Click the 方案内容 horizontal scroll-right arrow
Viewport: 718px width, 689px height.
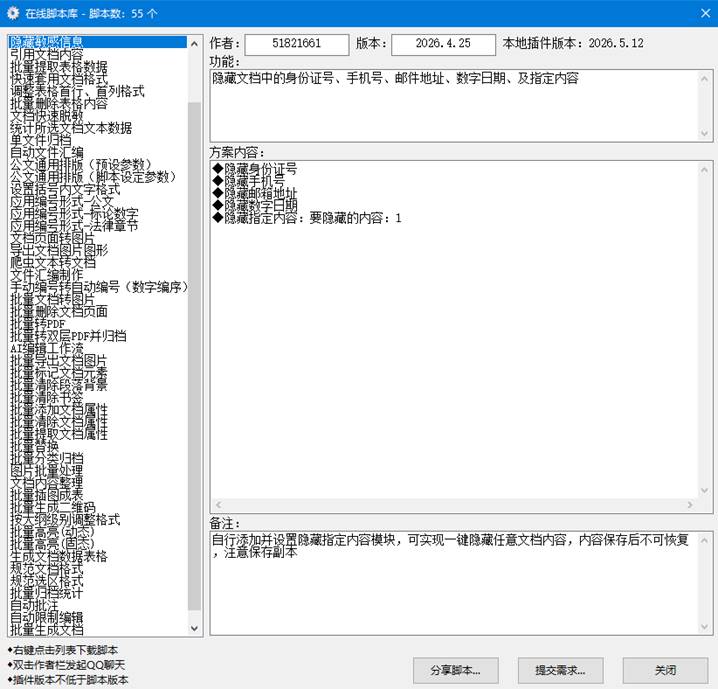690,505
